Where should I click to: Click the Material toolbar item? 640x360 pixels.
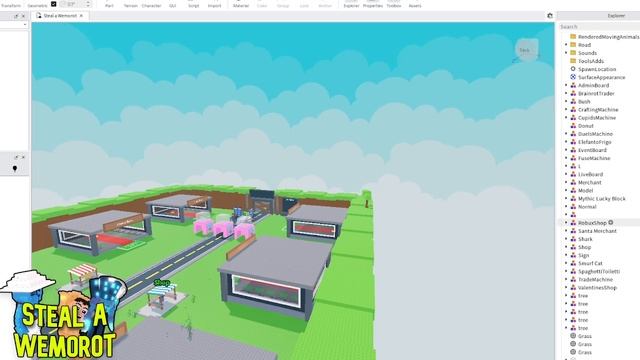241,6
